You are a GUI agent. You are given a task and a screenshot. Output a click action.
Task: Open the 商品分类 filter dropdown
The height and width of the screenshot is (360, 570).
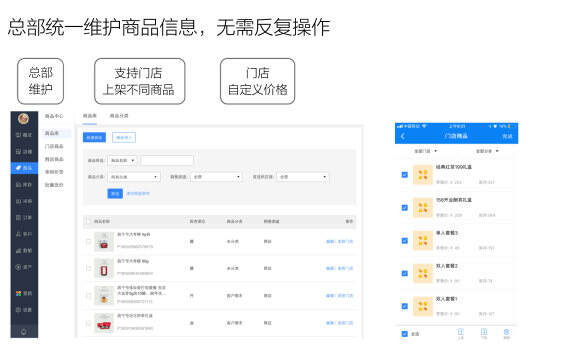pos(134,177)
